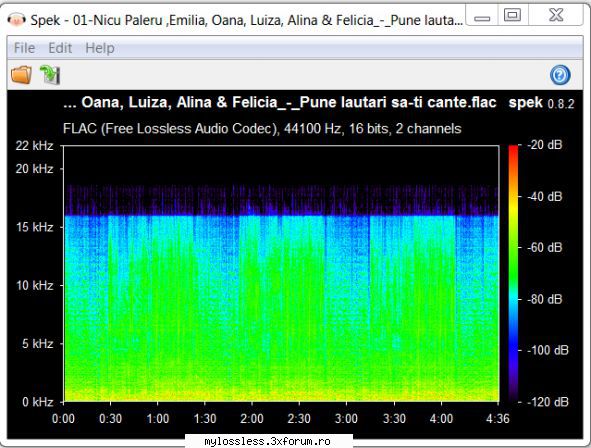Click the window title text starting with Spek - 01-Nicu Paleru
Screen dimensions: 591x448
click(x=247, y=20)
